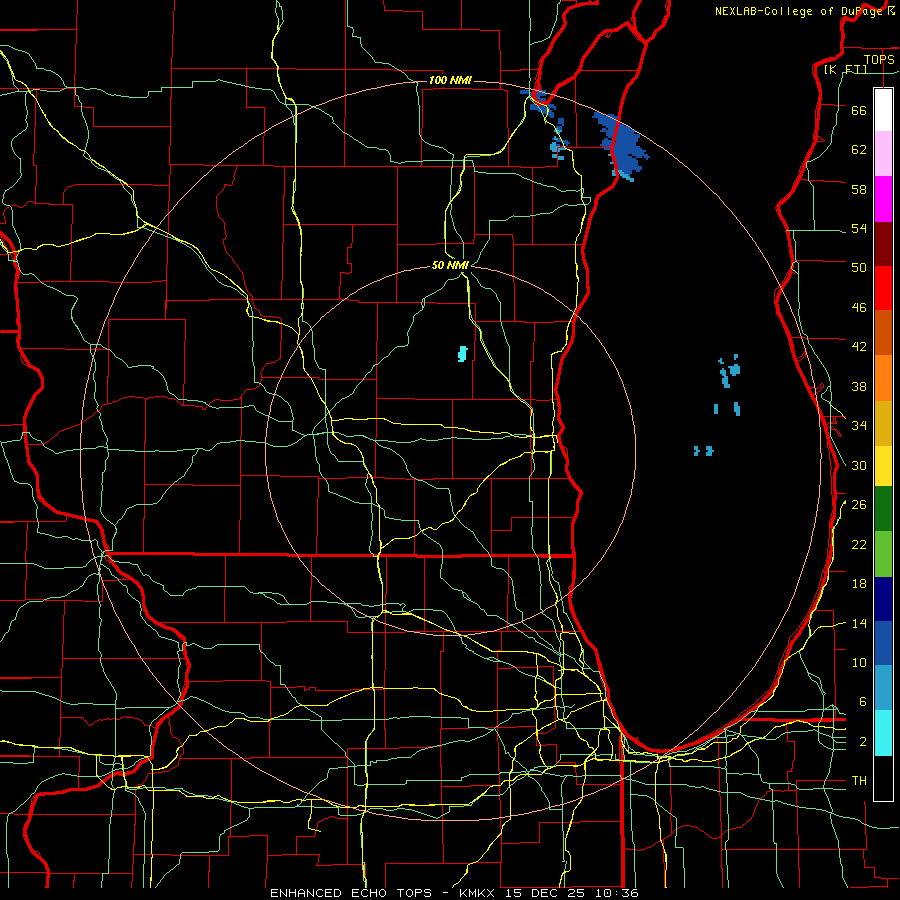Click the medium blue legend swatch near 10

(x=883, y=643)
